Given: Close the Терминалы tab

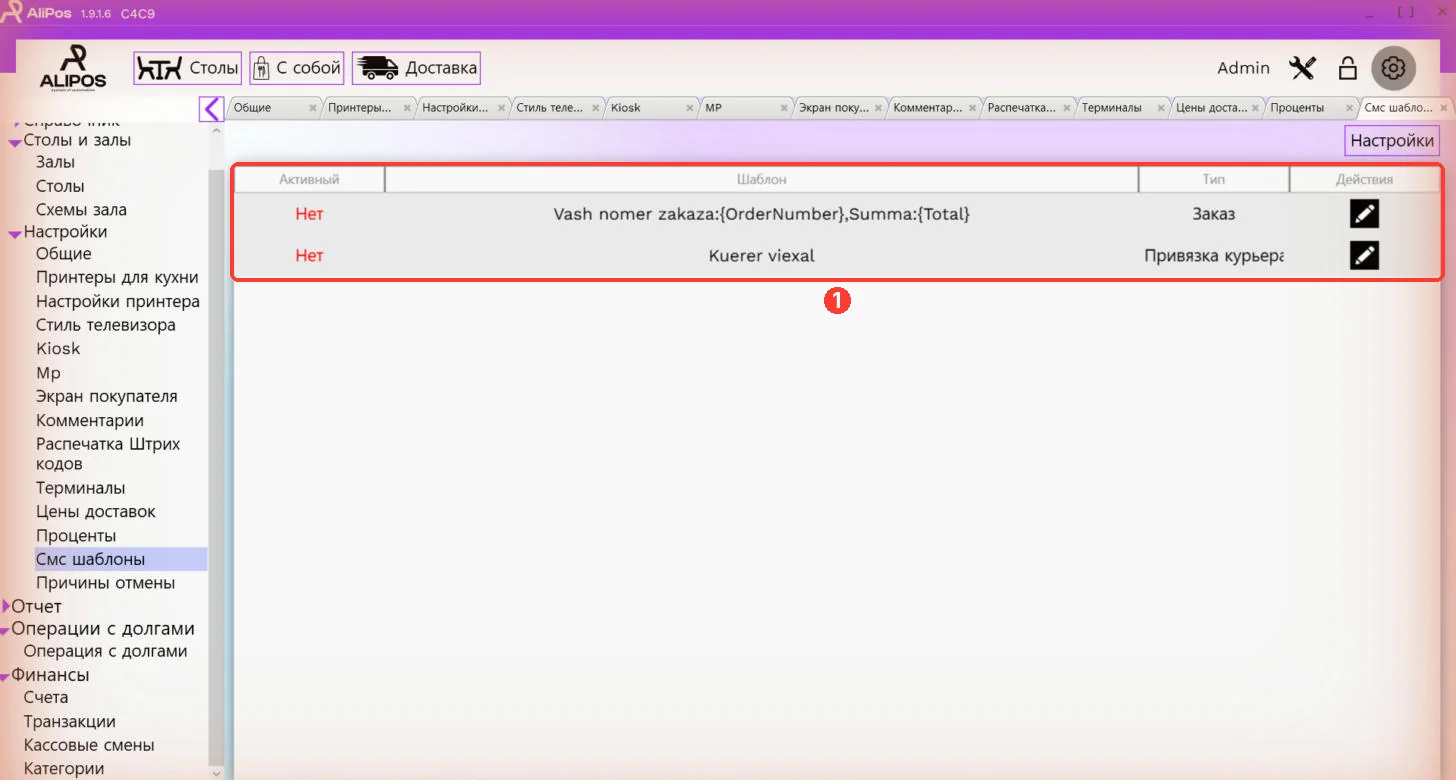Looking at the screenshot, I should click(x=1163, y=108).
